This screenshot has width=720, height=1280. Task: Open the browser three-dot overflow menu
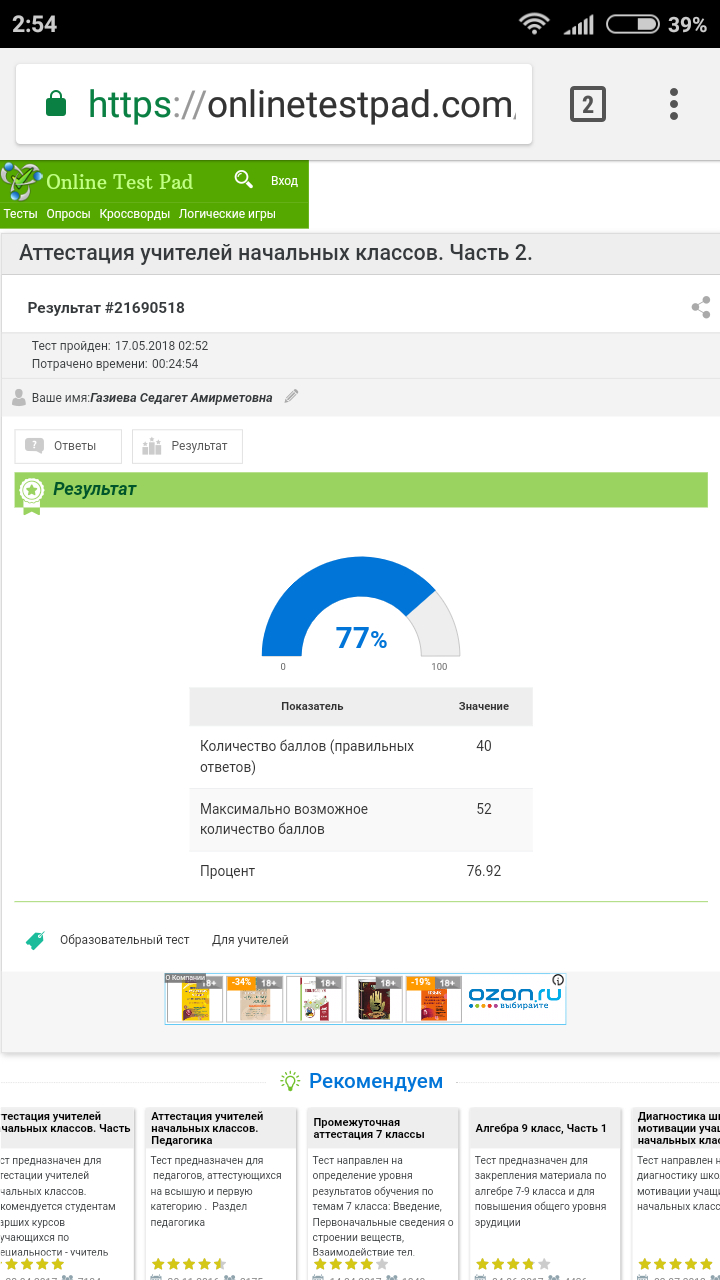coord(674,104)
